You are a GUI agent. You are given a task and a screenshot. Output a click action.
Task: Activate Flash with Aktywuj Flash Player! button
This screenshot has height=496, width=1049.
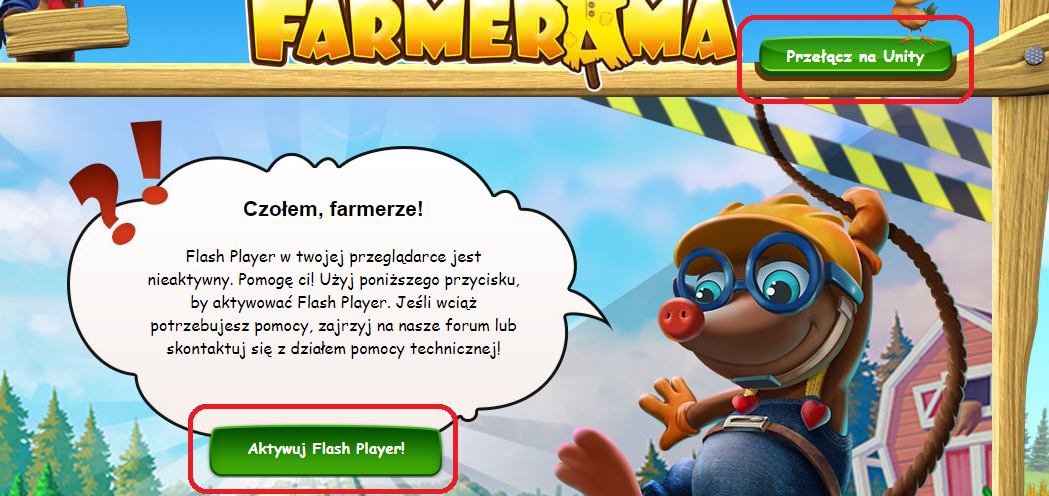coord(326,448)
